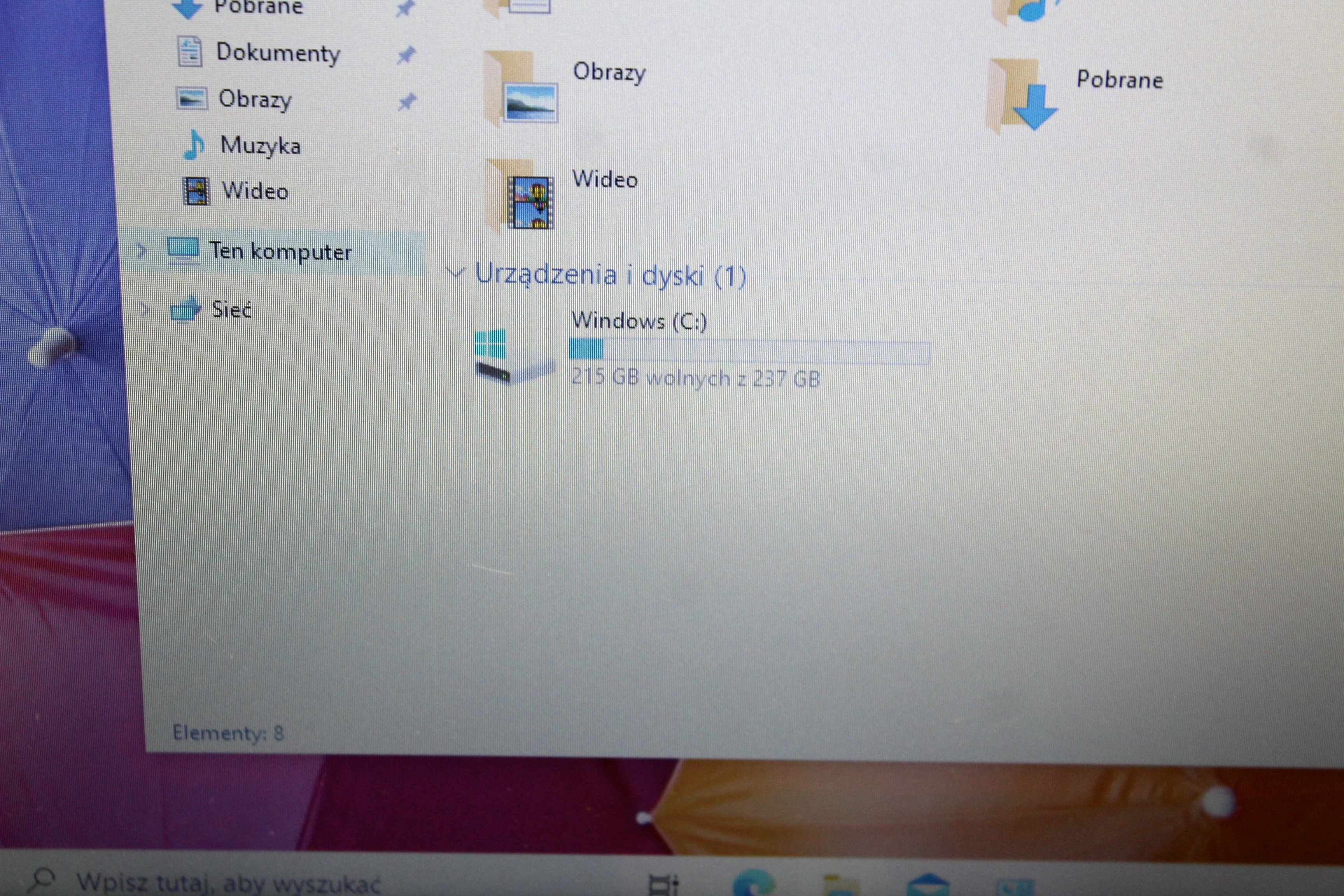The height and width of the screenshot is (896, 1344).
Task: Click the Muzyka music note icon
Action: [x=194, y=145]
